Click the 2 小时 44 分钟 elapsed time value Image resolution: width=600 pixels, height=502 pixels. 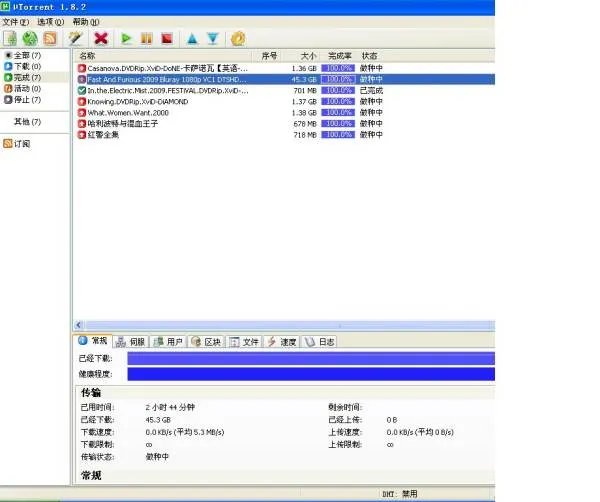(x=170, y=407)
